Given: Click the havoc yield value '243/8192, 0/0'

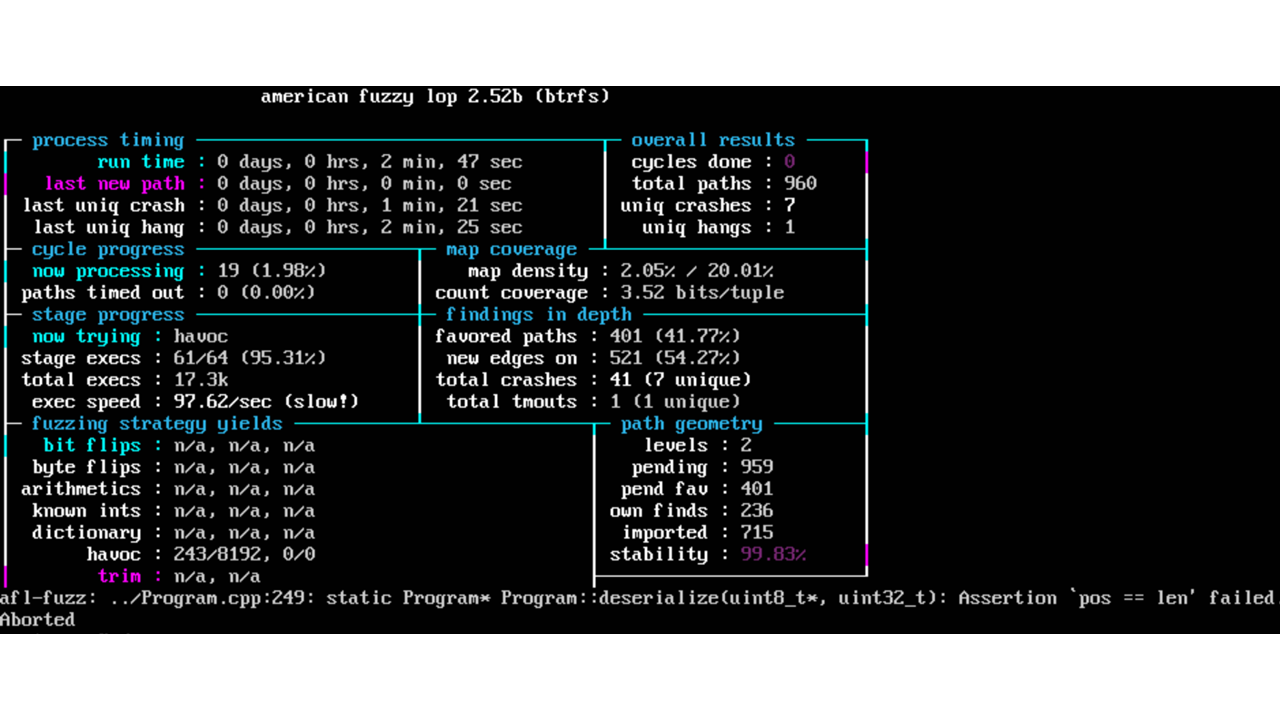Looking at the screenshot, I should (245, 555).
